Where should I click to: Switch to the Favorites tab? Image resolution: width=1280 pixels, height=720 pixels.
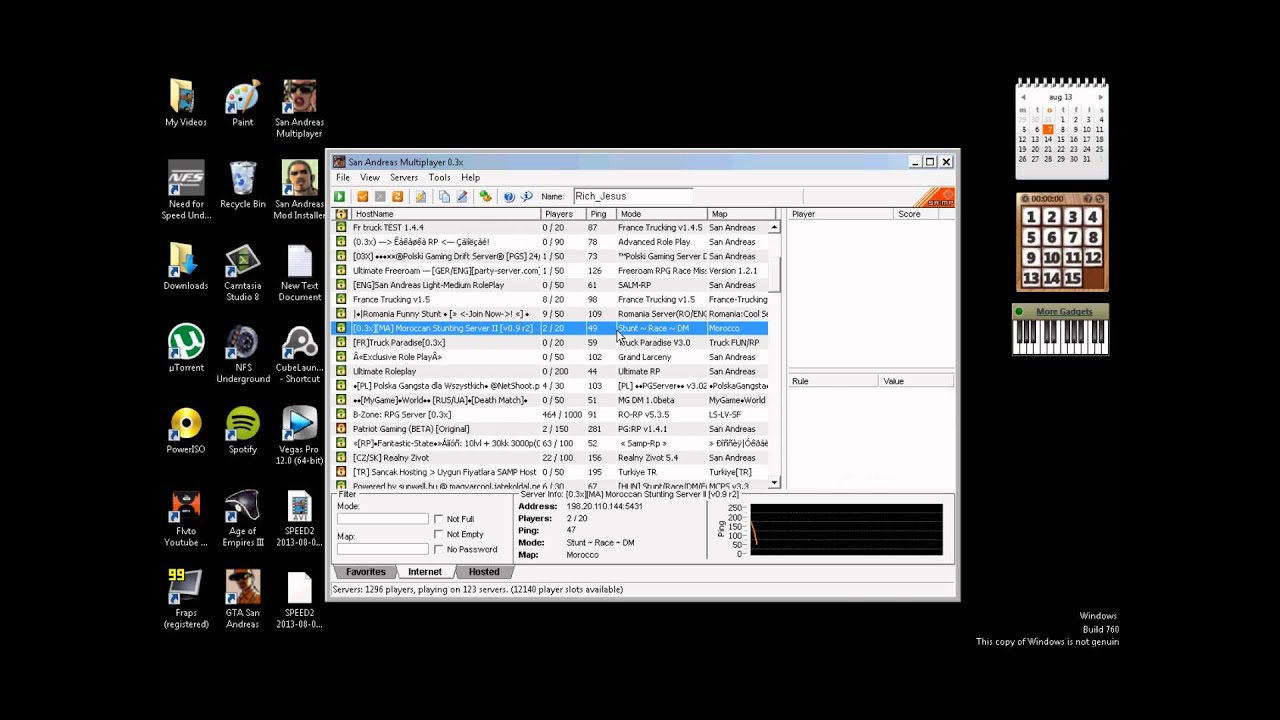(365, 572)
